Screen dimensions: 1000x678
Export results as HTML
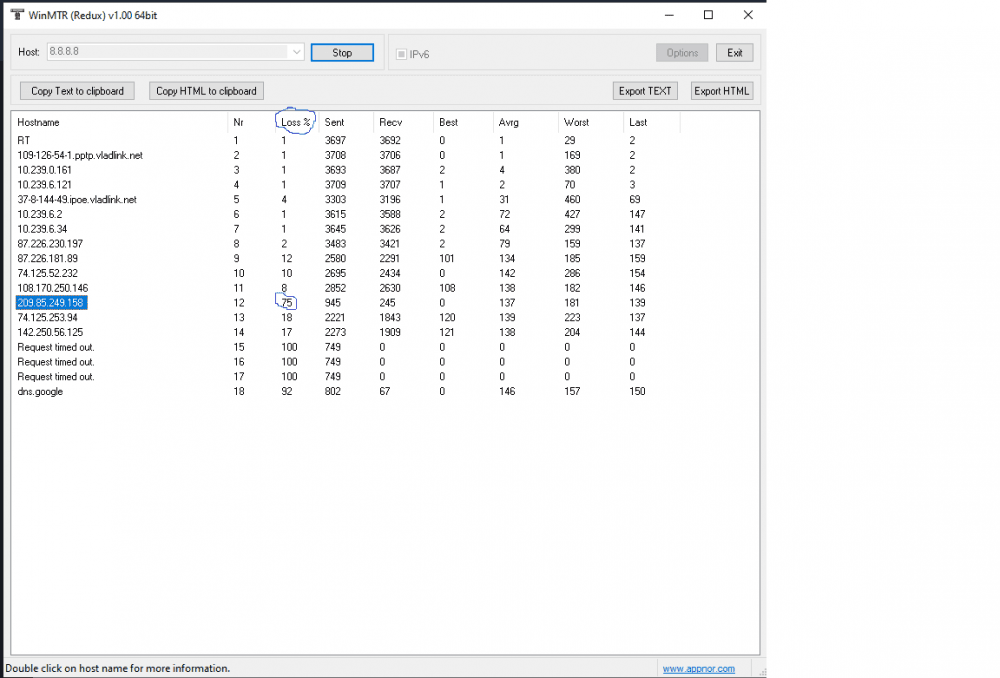click(721, 91)
